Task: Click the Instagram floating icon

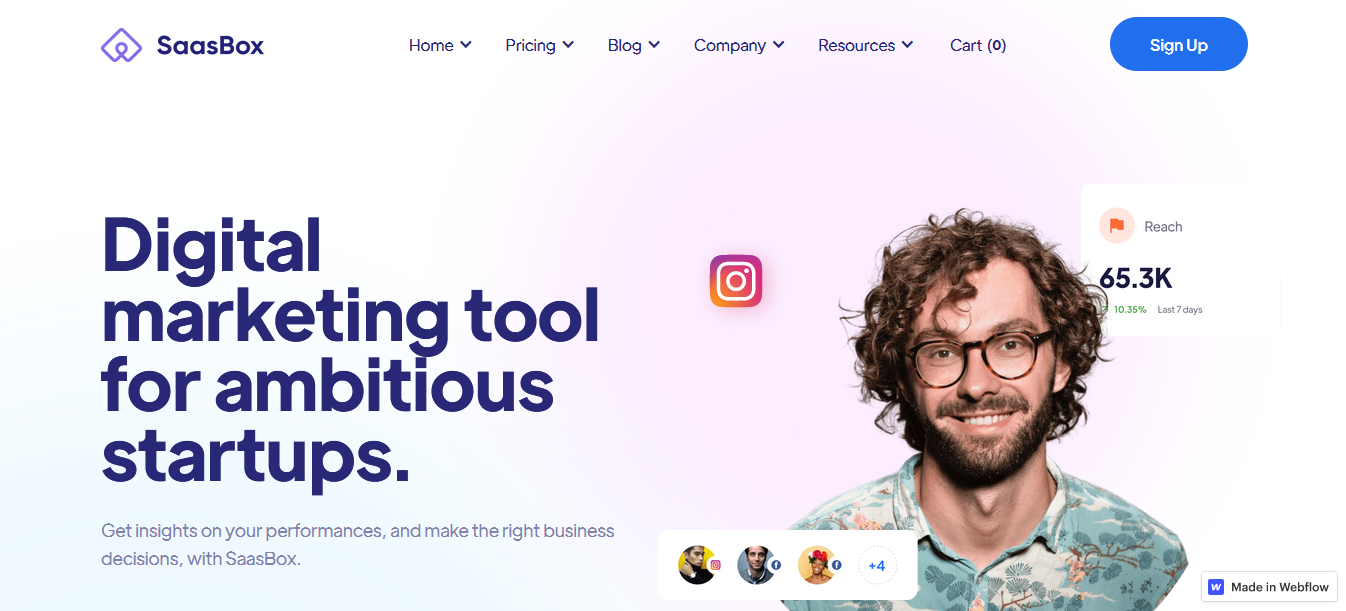Action: click(736, 281)
